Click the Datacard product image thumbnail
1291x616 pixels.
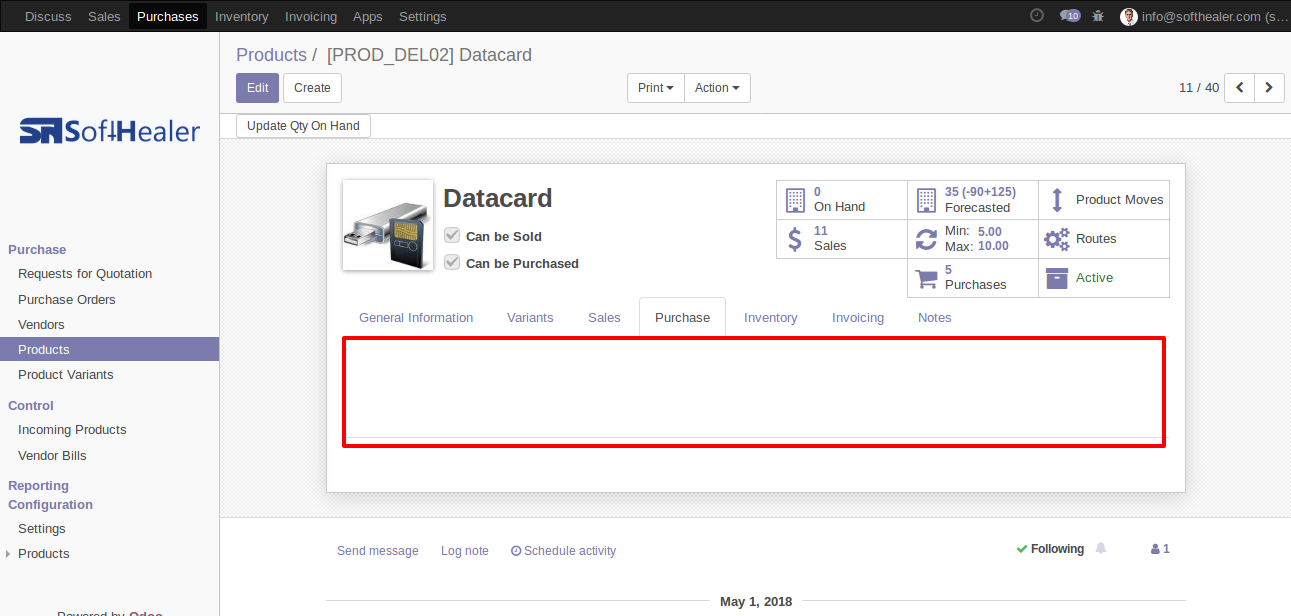pyautogui.click(x=388, y=225)
